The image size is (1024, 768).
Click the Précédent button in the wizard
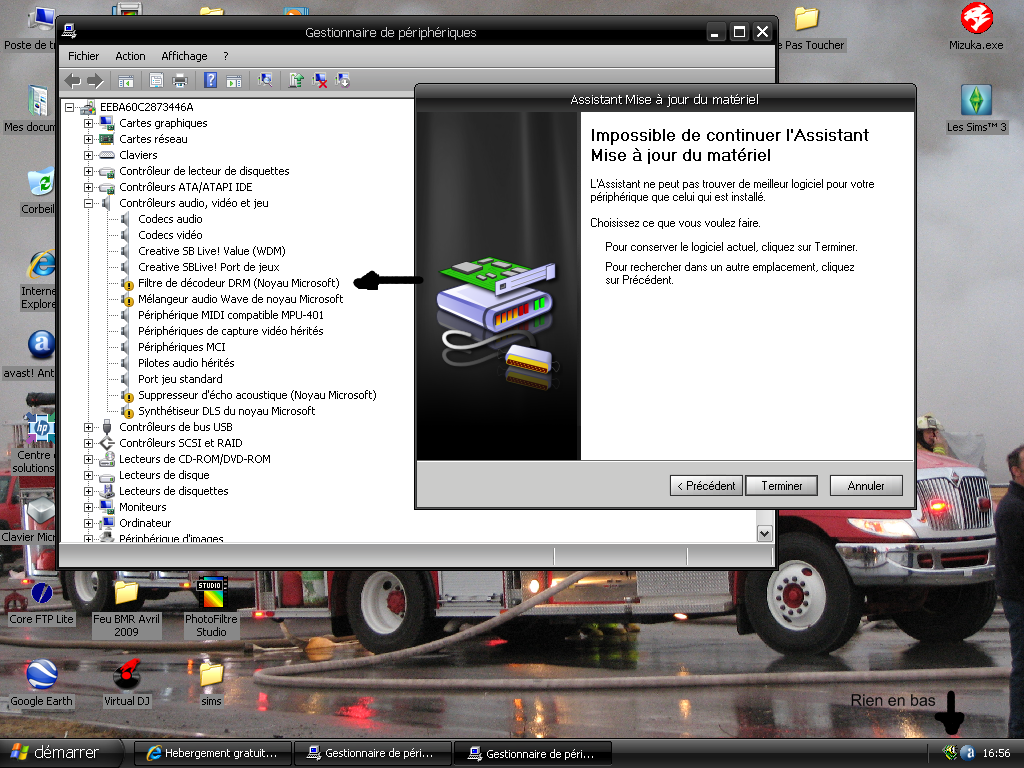point(706,486)
